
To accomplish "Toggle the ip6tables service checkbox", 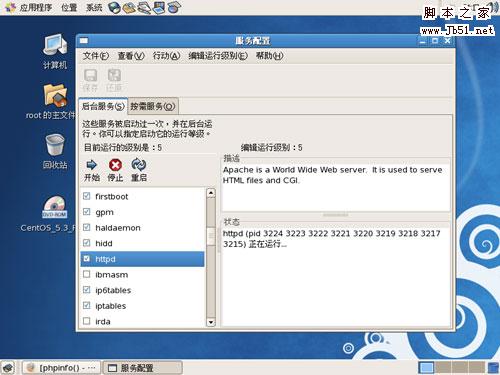I will coord(86,290).
